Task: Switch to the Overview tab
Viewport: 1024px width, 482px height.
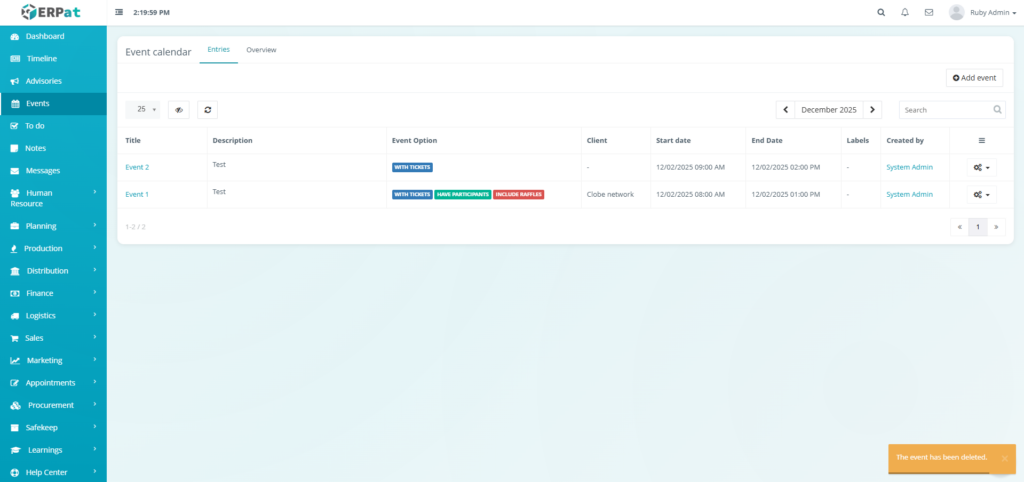Action: (261, 50)
